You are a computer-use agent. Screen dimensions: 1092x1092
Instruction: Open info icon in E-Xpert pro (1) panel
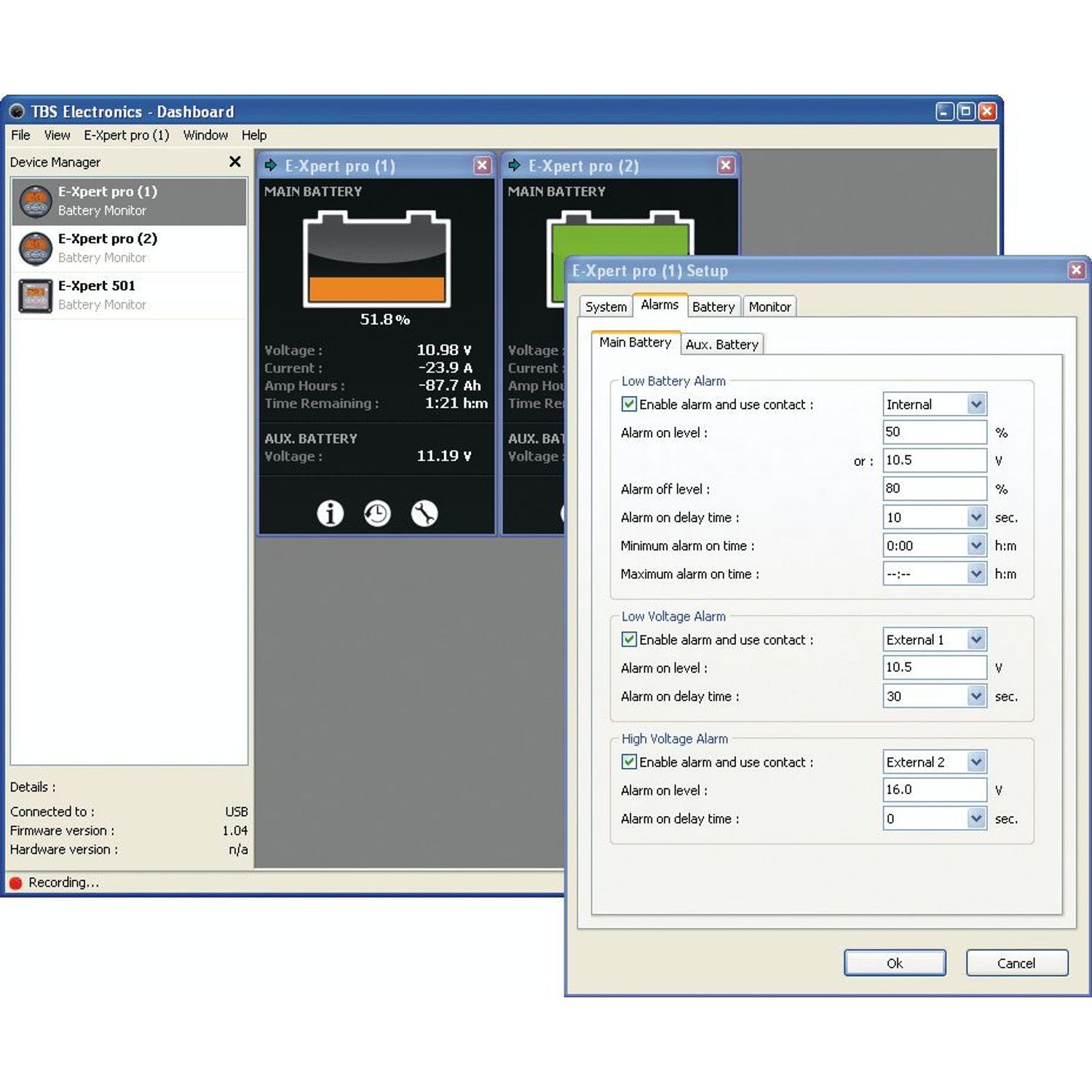coord(330,513)
